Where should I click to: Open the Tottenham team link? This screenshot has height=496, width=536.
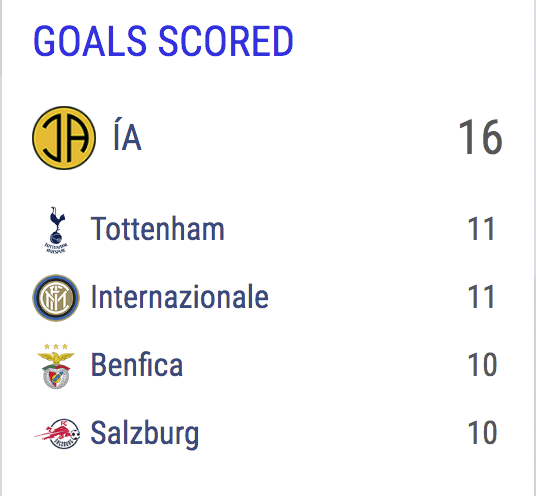click(x=158, y=229)
